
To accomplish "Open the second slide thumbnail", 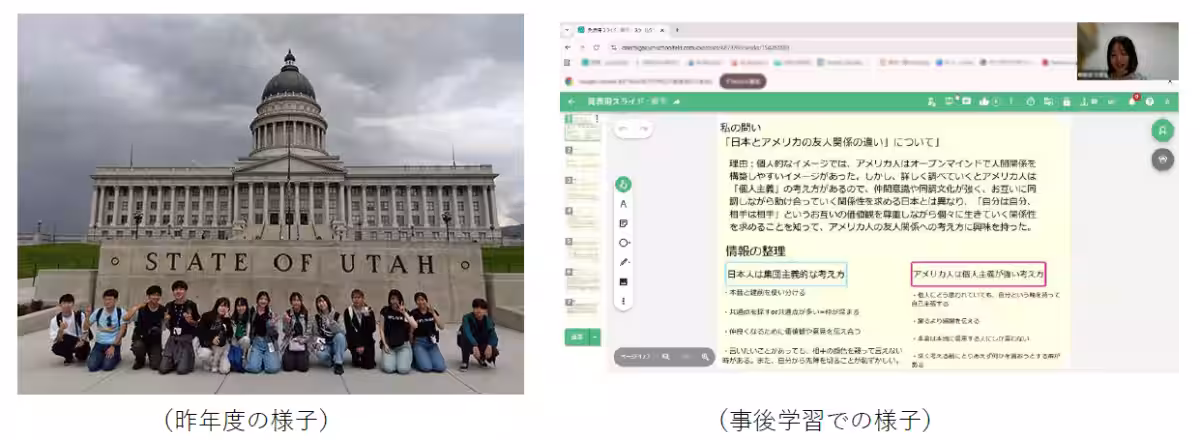I will click(x=582, y=157).
